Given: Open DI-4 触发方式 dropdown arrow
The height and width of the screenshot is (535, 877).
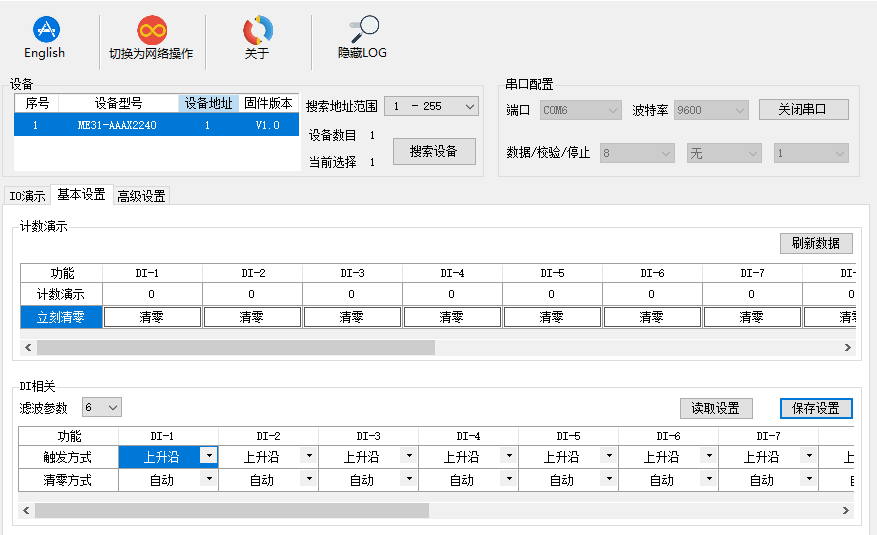Looking at the screenshot, I should [x=509, y=456].
